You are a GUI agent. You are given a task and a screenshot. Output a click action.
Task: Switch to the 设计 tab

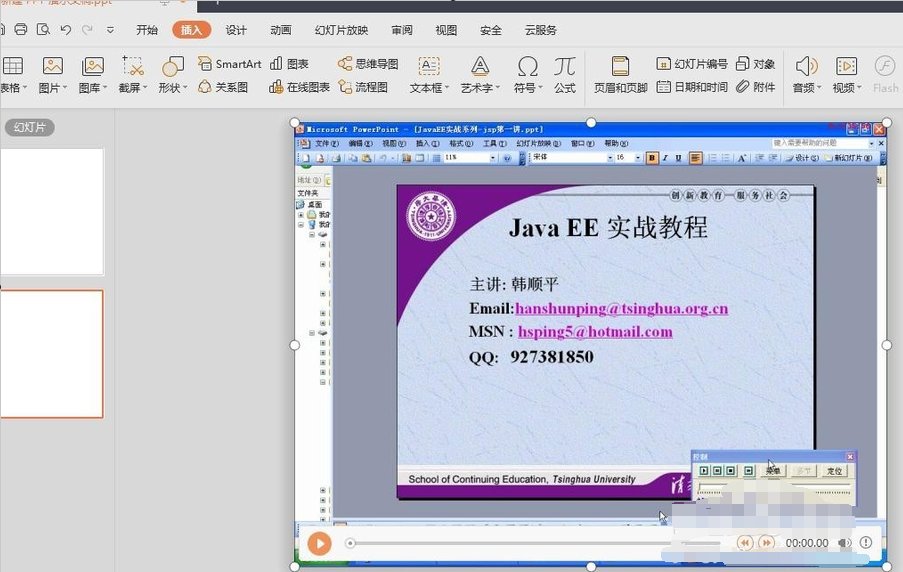tap(236, 30)
